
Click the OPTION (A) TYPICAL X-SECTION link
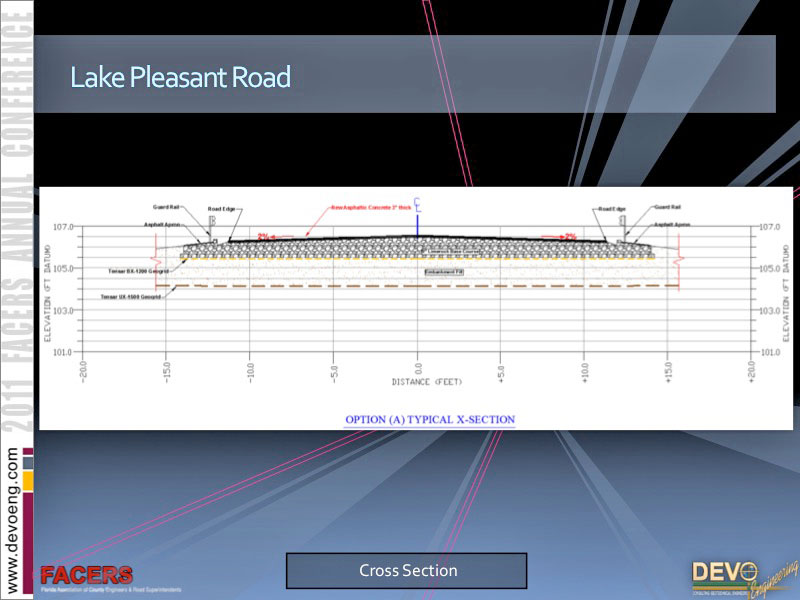coord(430,419)
